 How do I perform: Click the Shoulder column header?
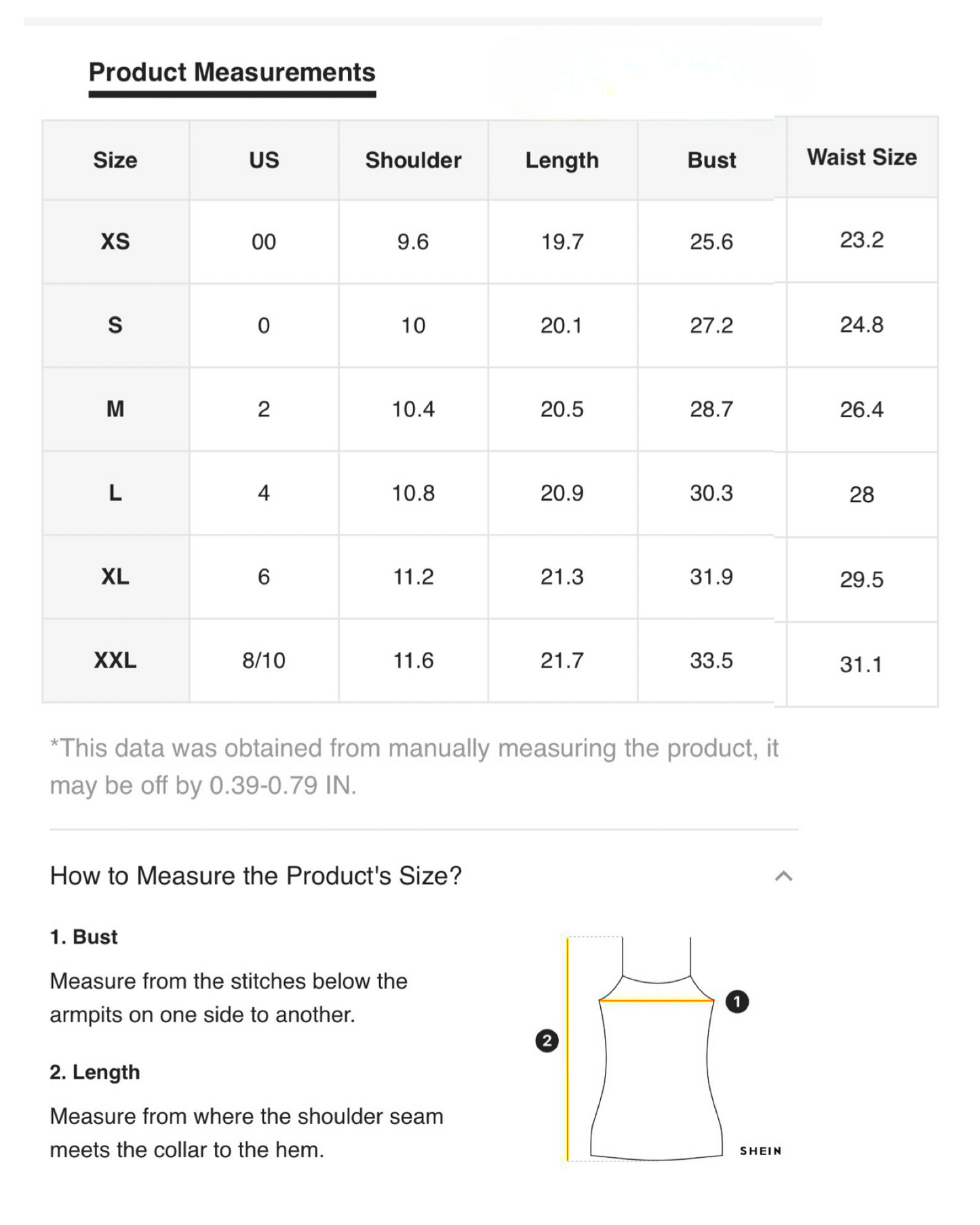[x=413, y=160]
